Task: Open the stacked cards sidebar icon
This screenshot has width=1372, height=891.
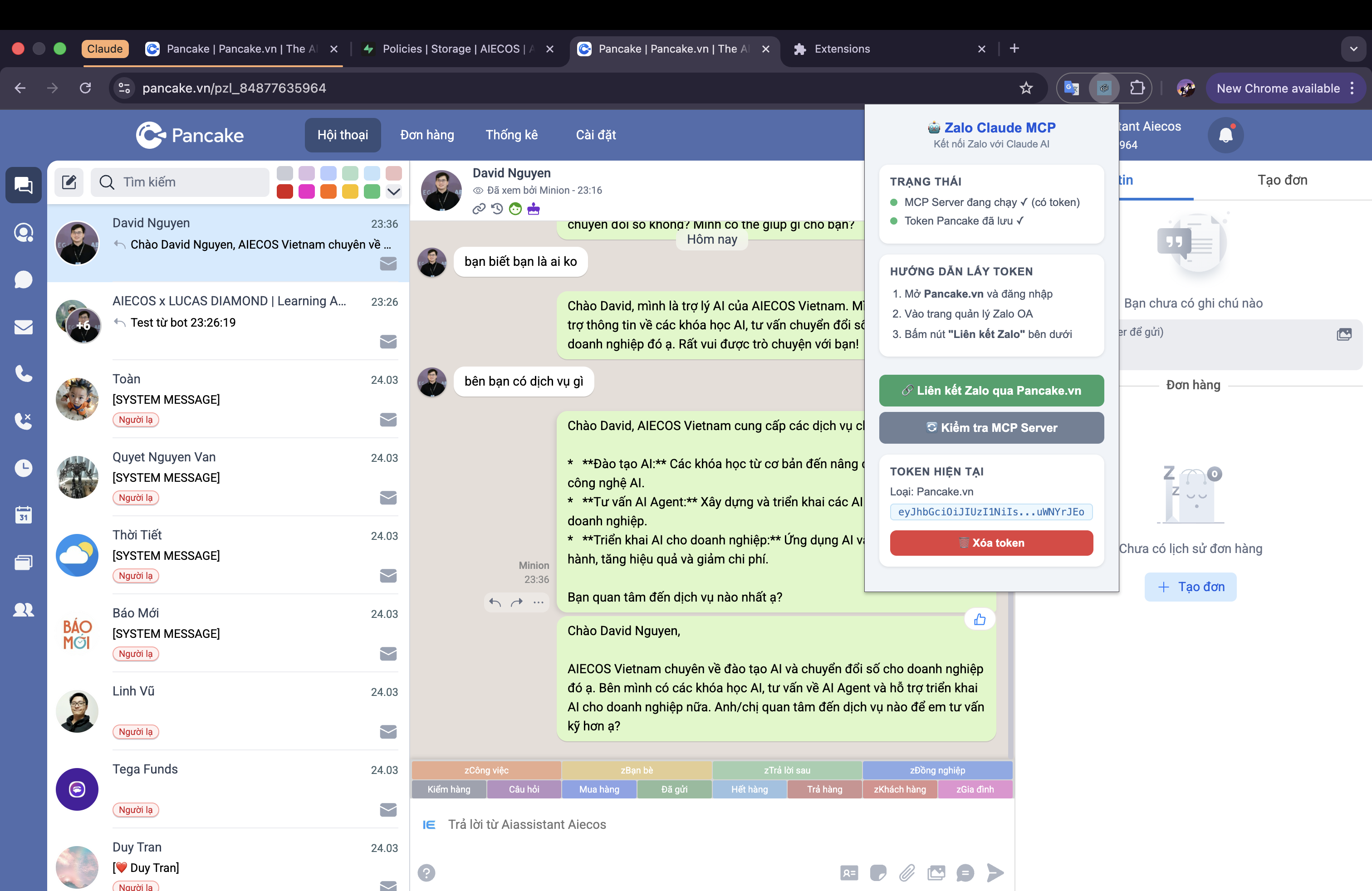Action: [23, 562]
